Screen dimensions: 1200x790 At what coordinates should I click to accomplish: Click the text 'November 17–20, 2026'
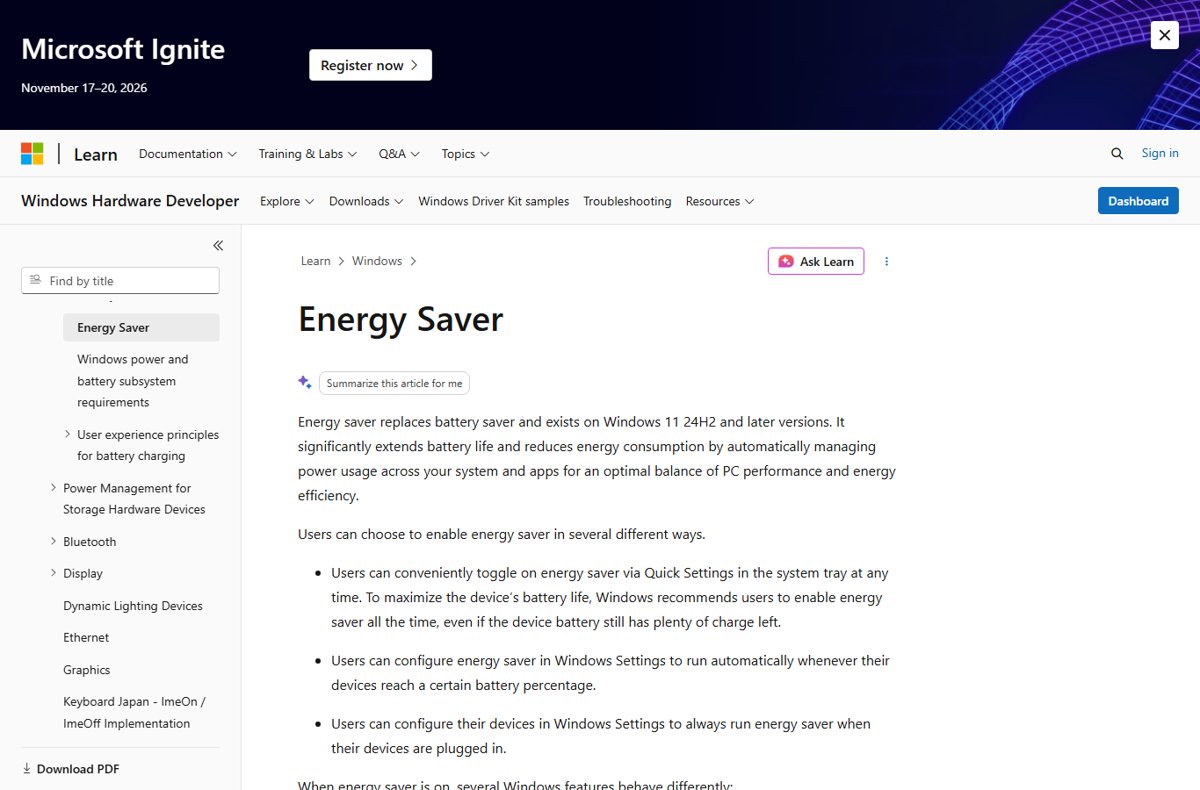[84, 88]
